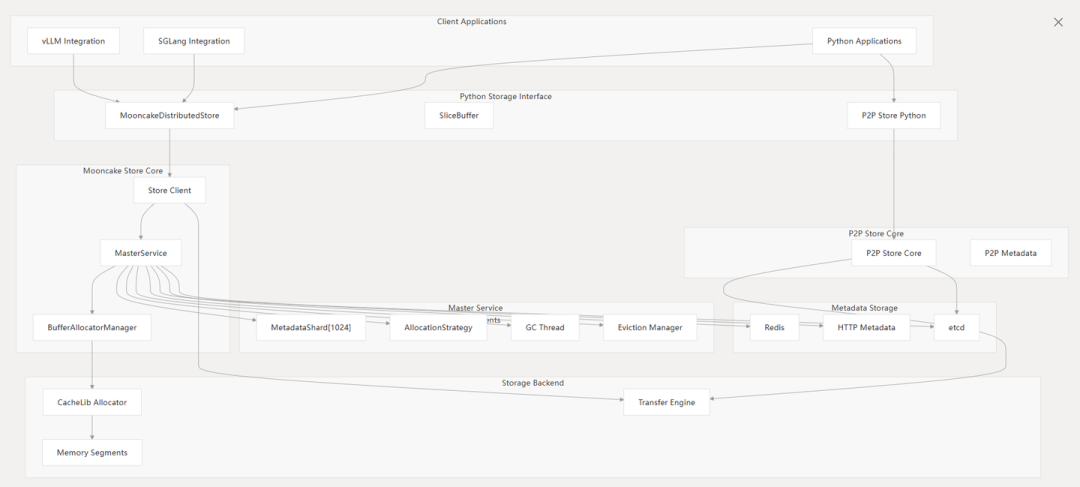Image resolution: width=1080 pixels, height=487 pixels.
Task: Click the P2P Store Core node box
Action: point(893,253)
